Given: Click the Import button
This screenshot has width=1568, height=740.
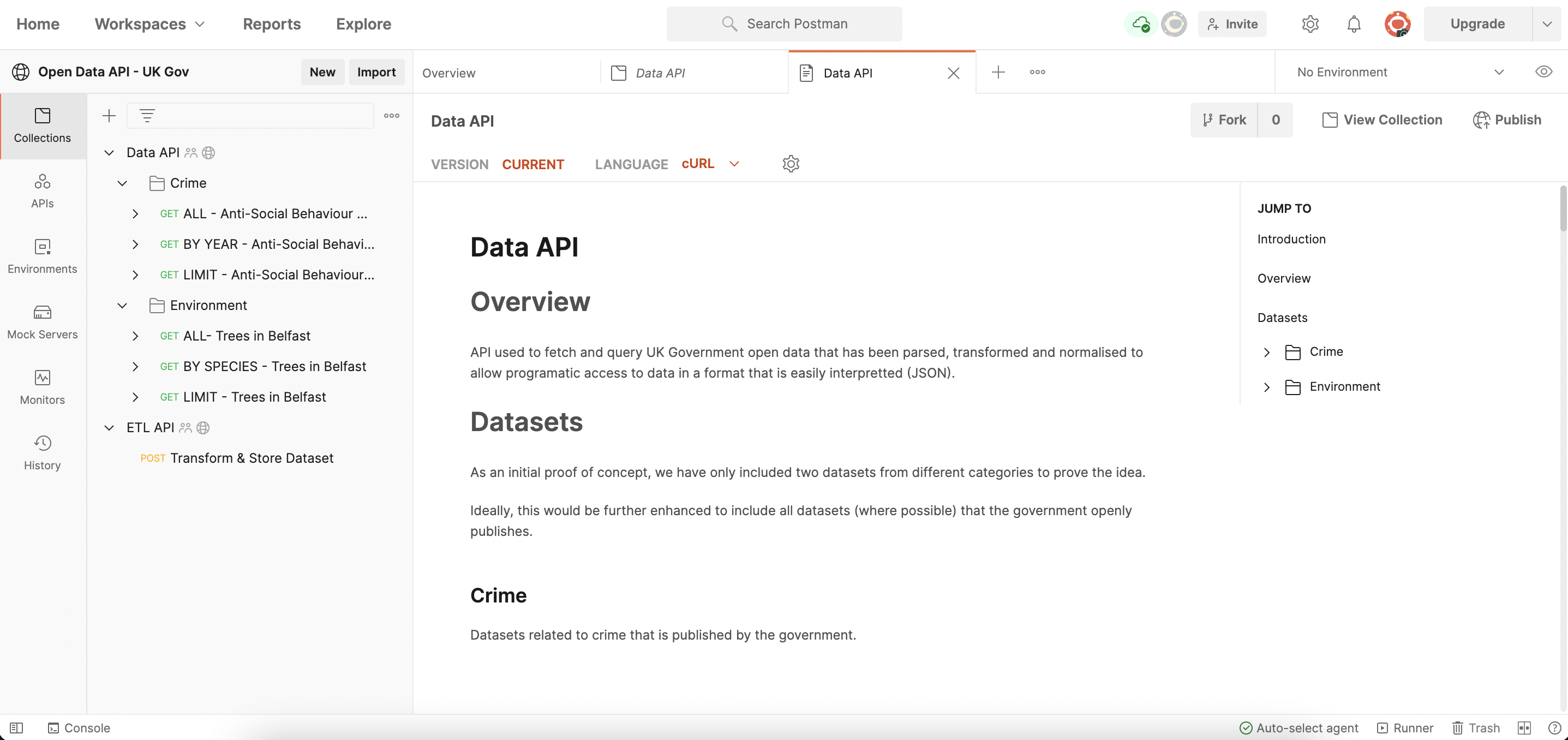Looking at the screenshot, I should pos(376,72).
